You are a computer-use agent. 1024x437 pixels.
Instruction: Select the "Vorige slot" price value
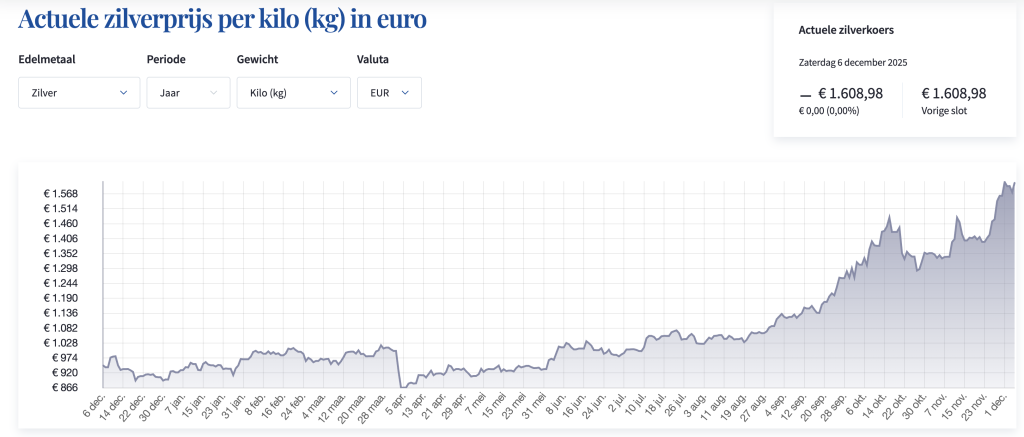[x=954, y=93]
